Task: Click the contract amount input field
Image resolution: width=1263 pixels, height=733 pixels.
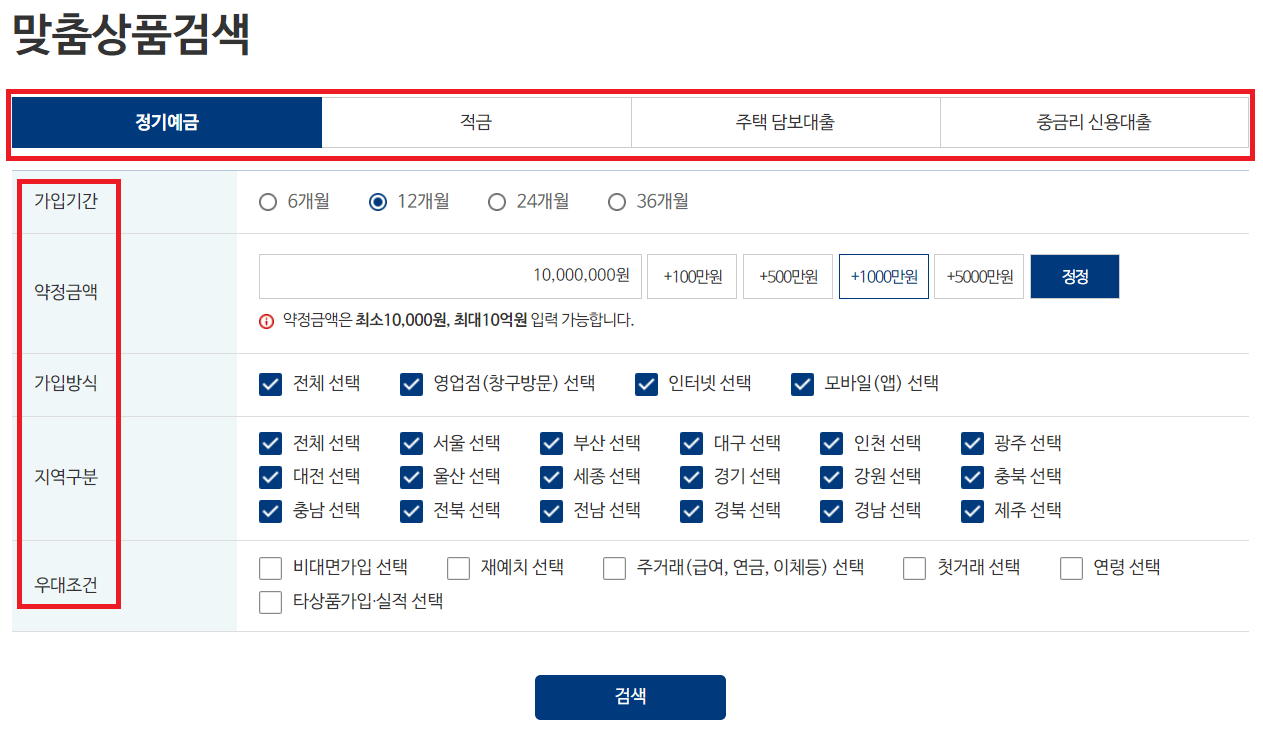Action: click(x=450, y=276)
